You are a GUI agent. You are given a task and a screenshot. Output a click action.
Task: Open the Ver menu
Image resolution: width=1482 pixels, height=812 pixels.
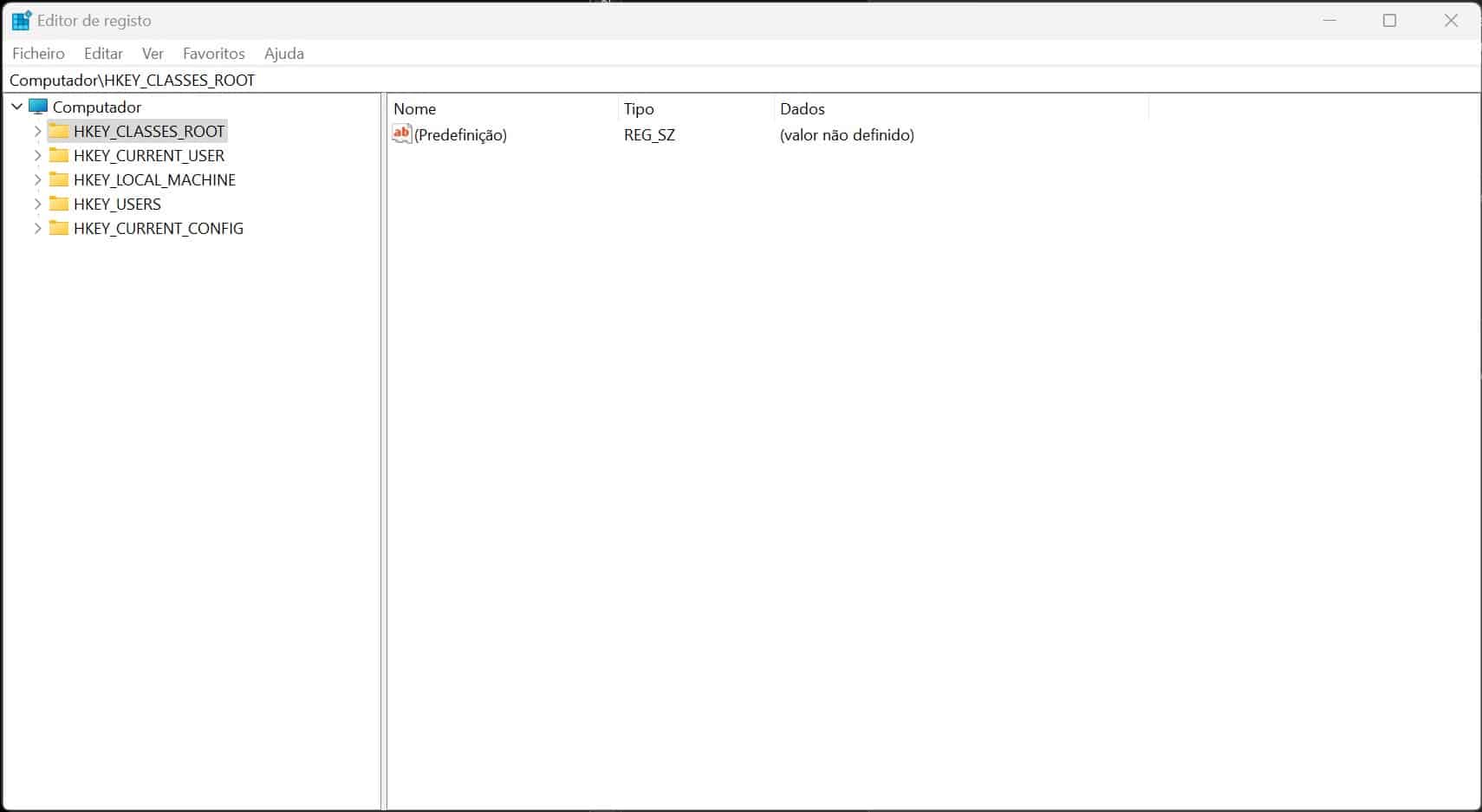coord(153,53)
